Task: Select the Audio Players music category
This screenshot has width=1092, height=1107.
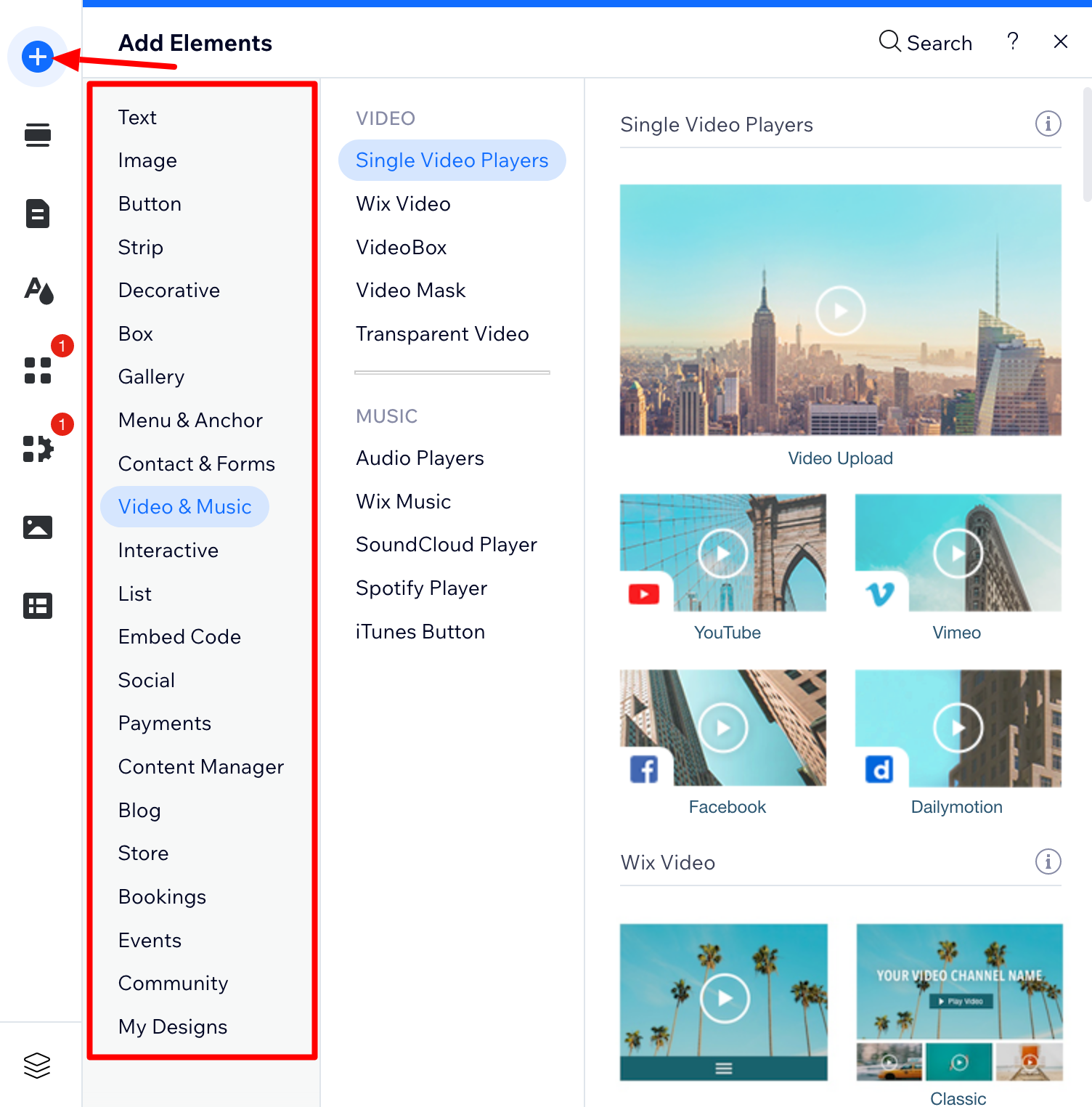Action: point(420,458)
